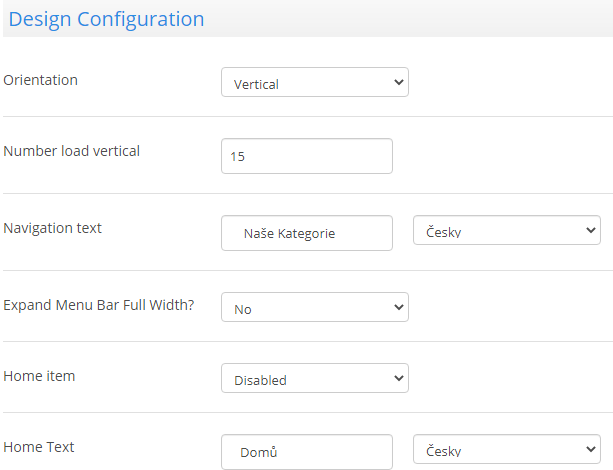Screen dimensions: 613x470
Task: Click into the Naše Kategorie text field
Action: coord(307,233)
